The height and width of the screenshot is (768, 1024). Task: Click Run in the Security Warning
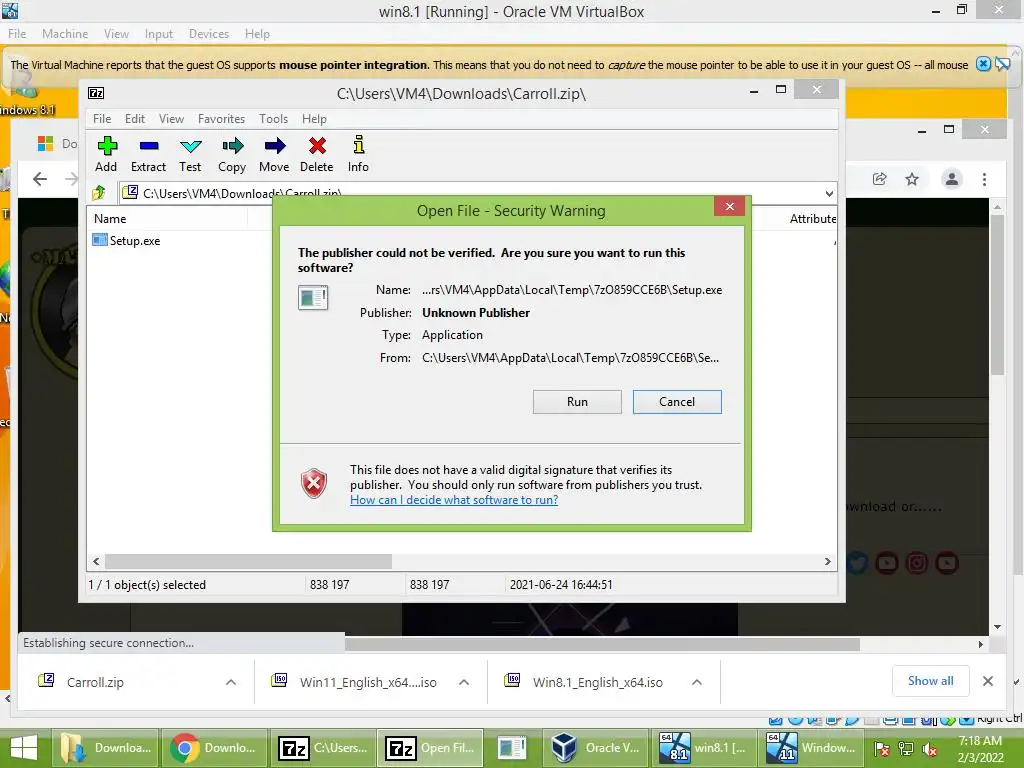click(577, 402)
